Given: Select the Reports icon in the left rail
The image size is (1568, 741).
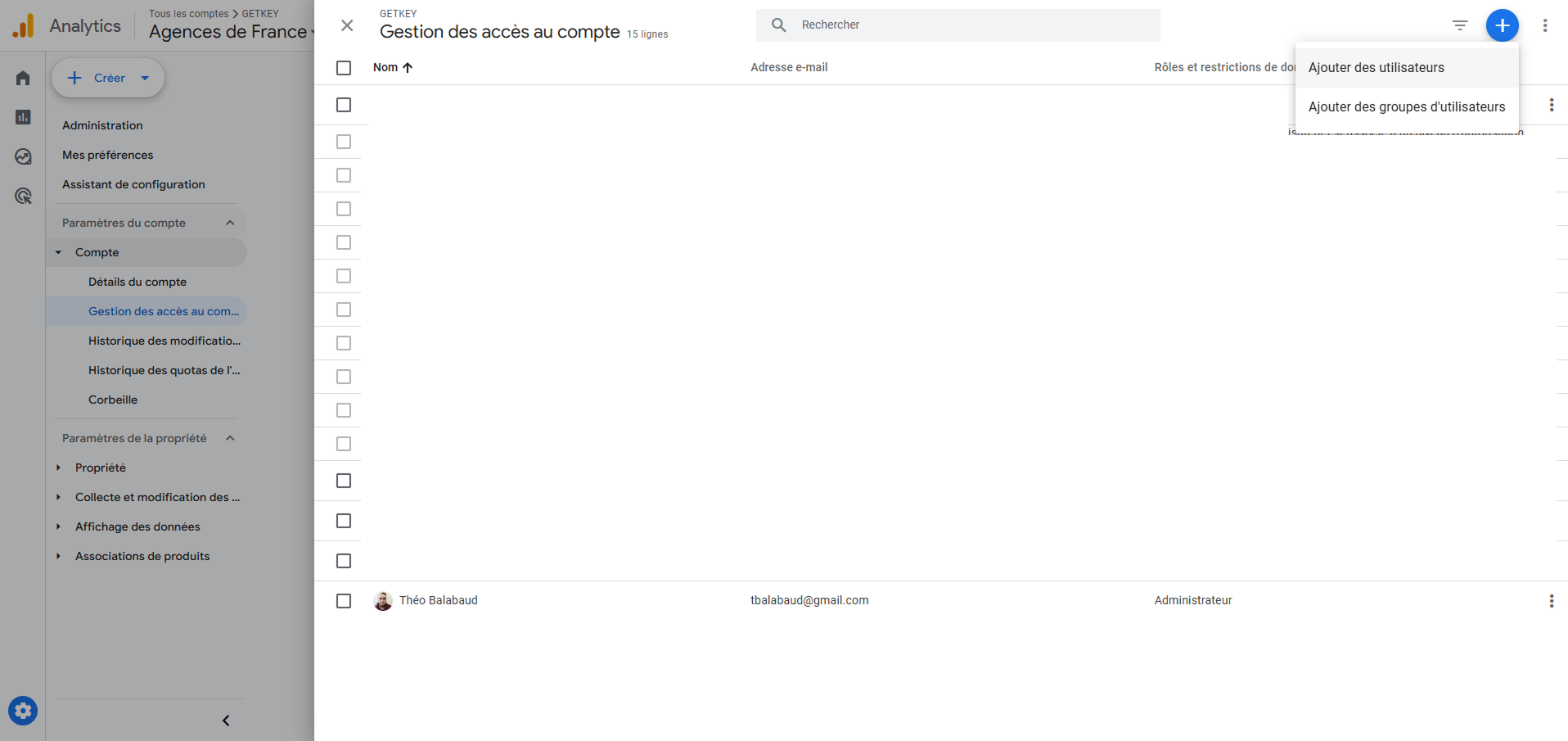Looking at the screenshot, I should click(22, 117).
